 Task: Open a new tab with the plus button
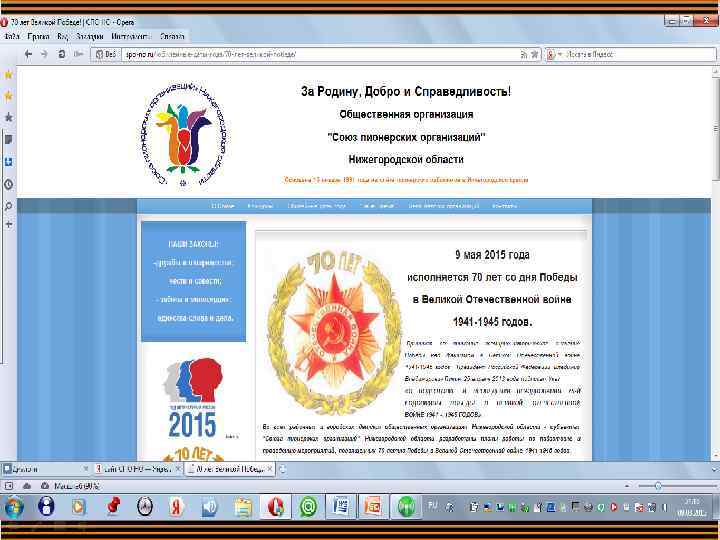(283, 469)
